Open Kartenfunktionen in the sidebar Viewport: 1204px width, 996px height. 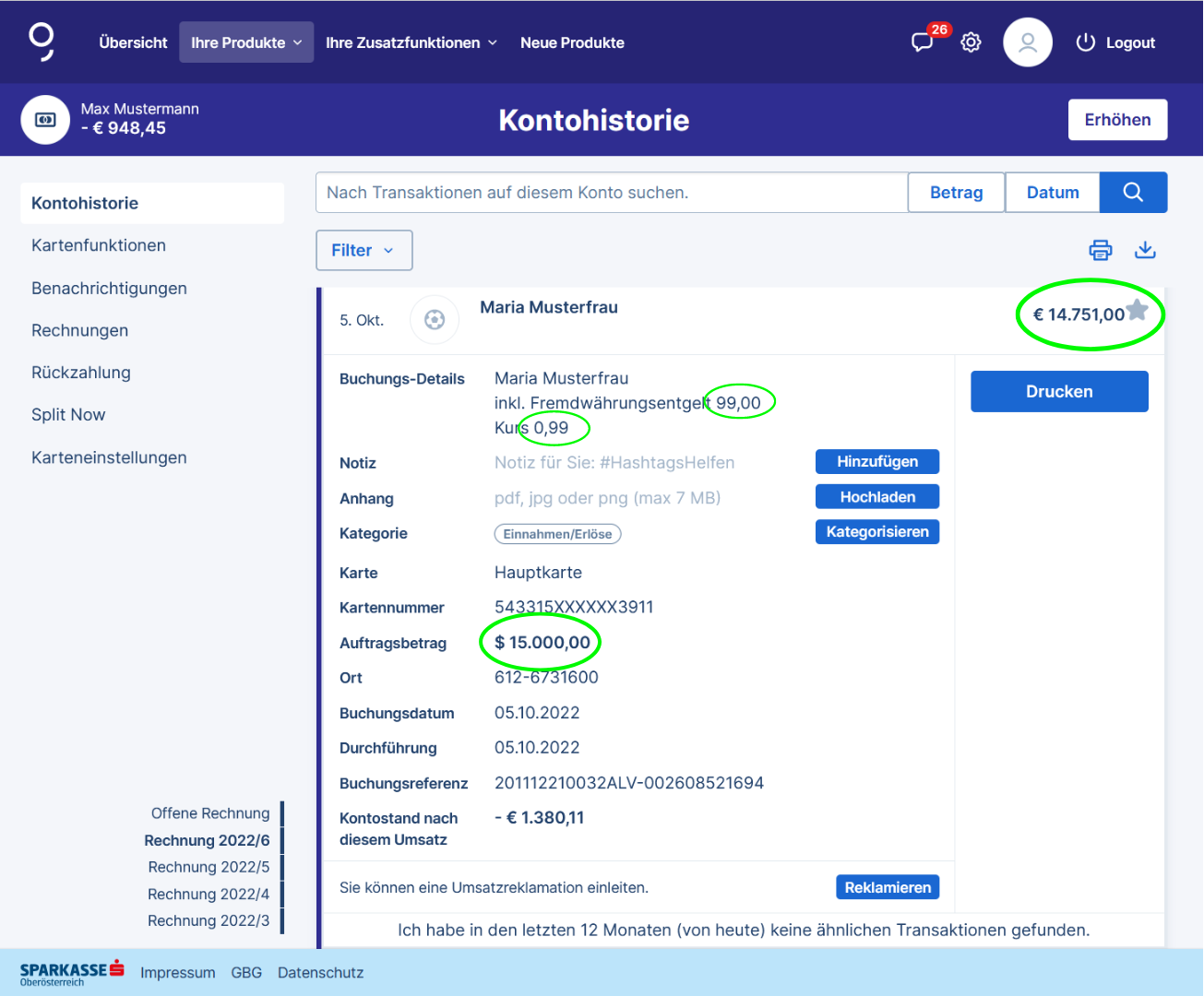(99, 245)
